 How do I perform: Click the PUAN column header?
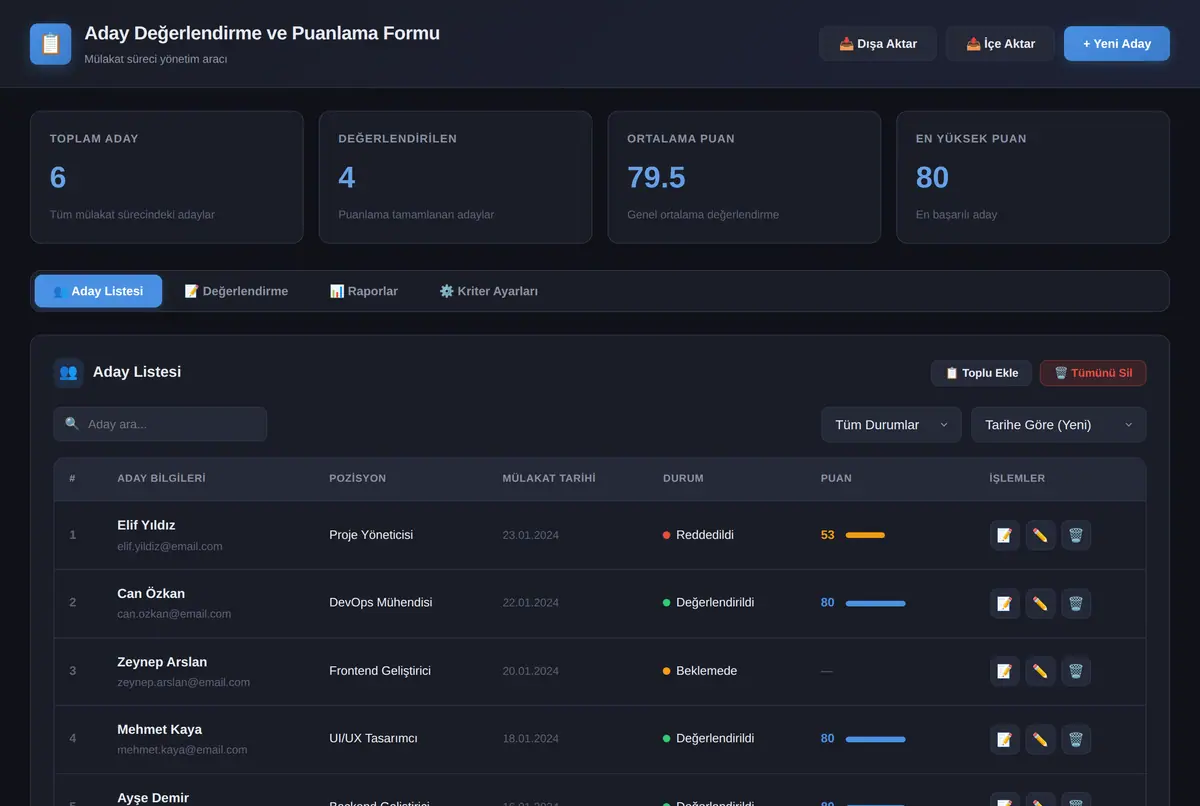coord(836,478)
